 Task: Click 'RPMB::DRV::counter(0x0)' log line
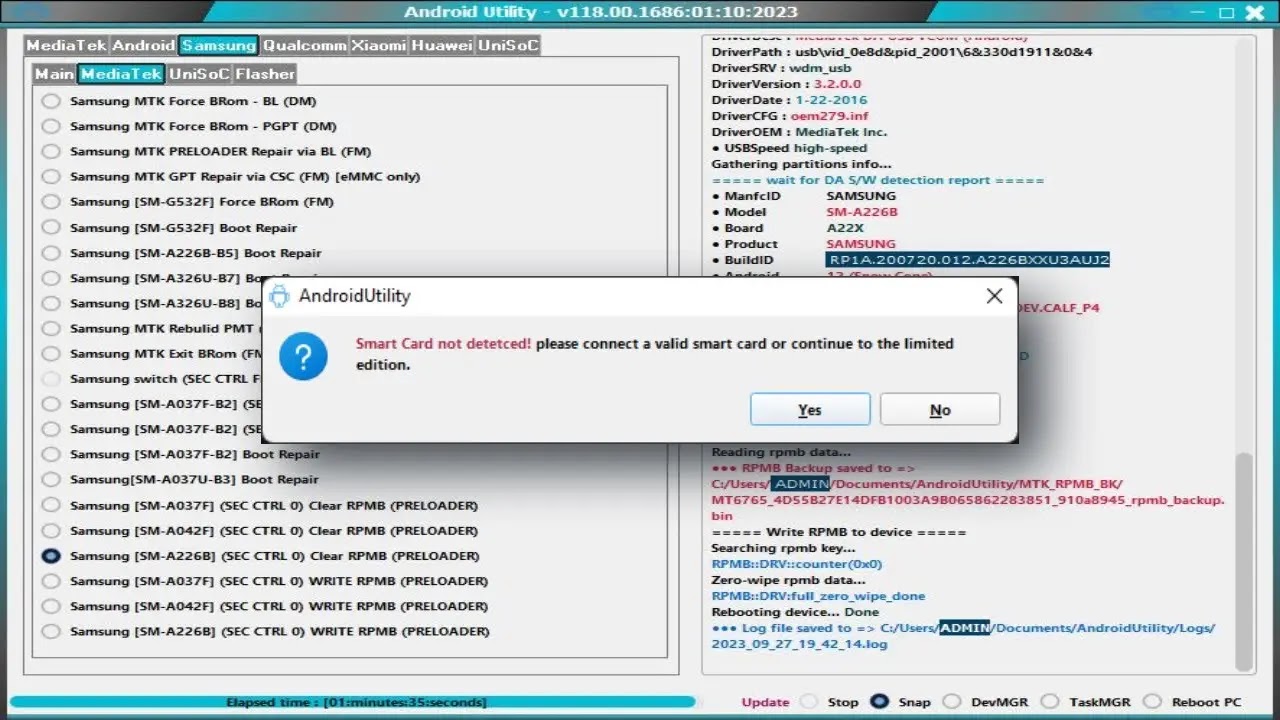pyautogui.click(x=797, y=564)
